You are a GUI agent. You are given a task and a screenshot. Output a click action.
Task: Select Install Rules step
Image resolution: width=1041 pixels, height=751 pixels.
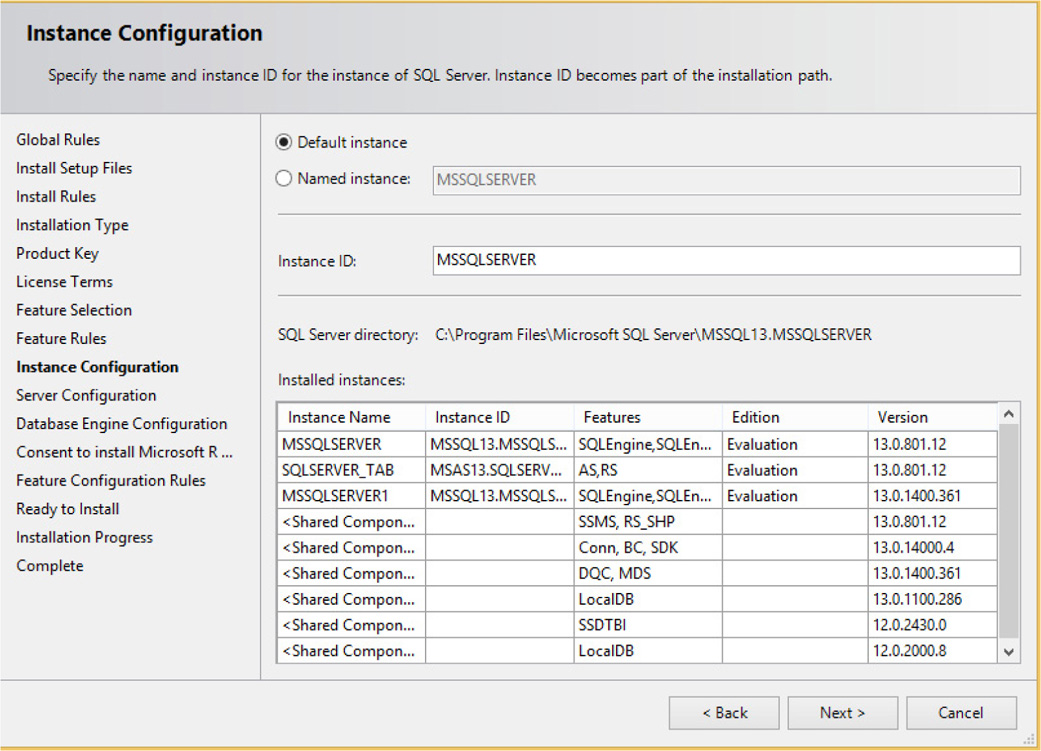(56, 197)
